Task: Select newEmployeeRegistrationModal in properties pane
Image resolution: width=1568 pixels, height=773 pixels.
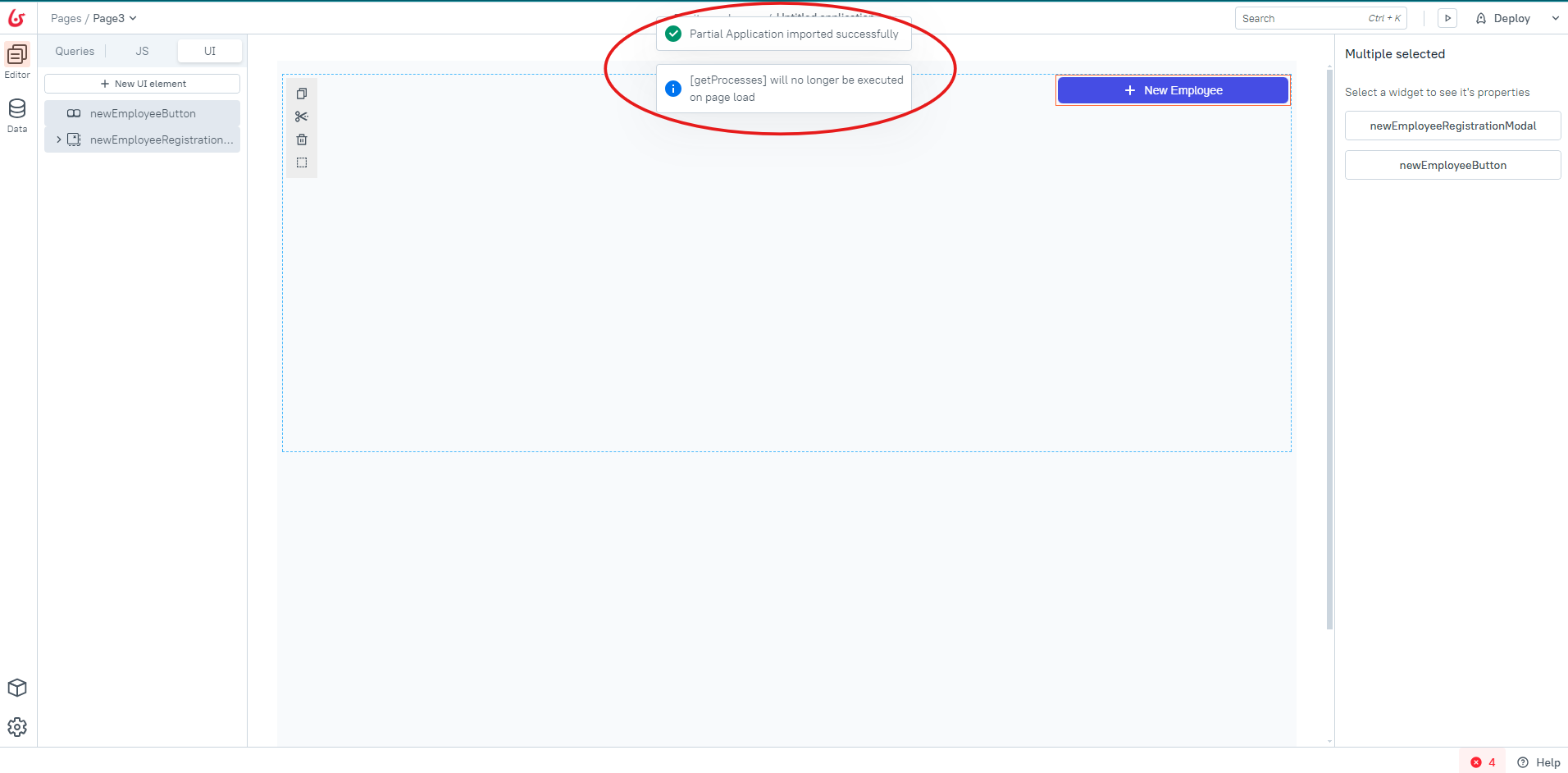Action: click(1452, 126)
